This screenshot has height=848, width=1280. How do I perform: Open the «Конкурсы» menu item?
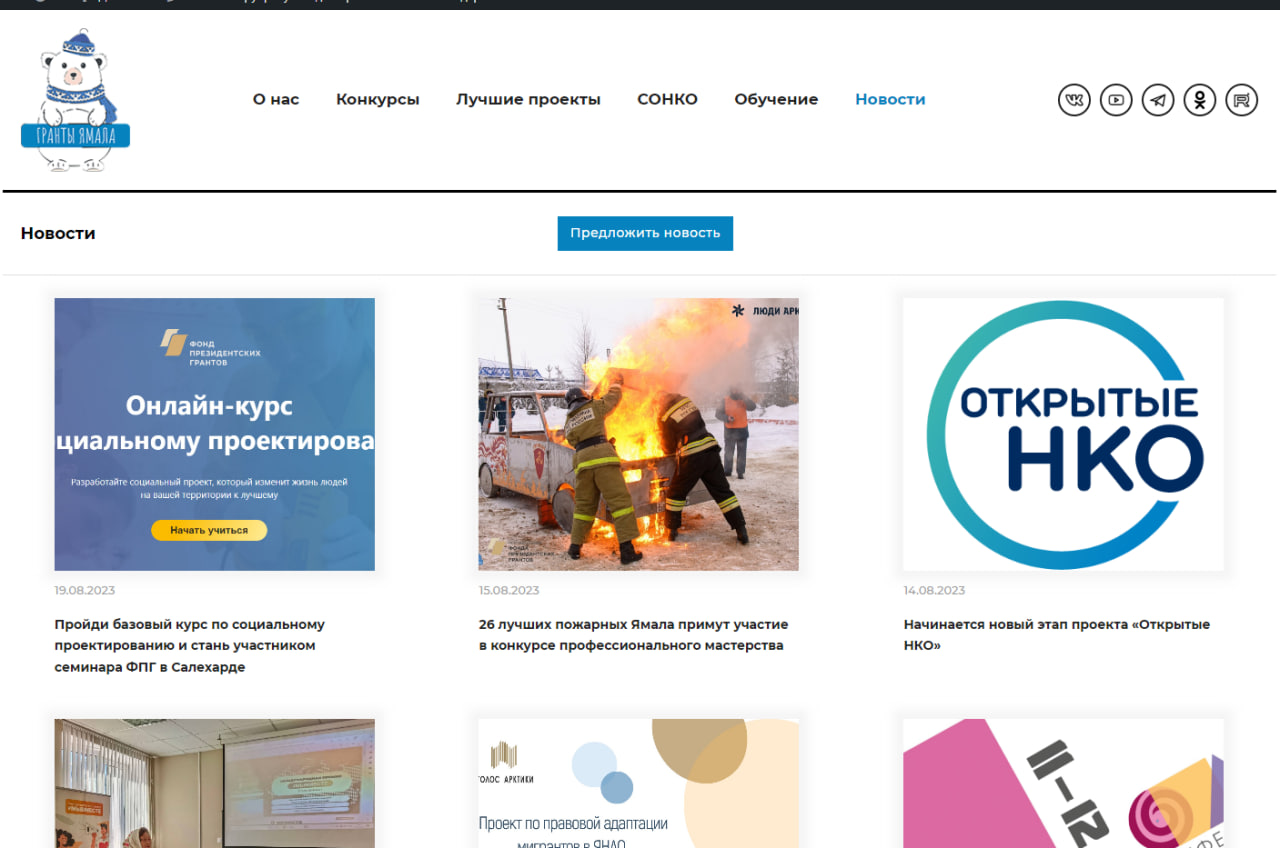pos(377,100)
